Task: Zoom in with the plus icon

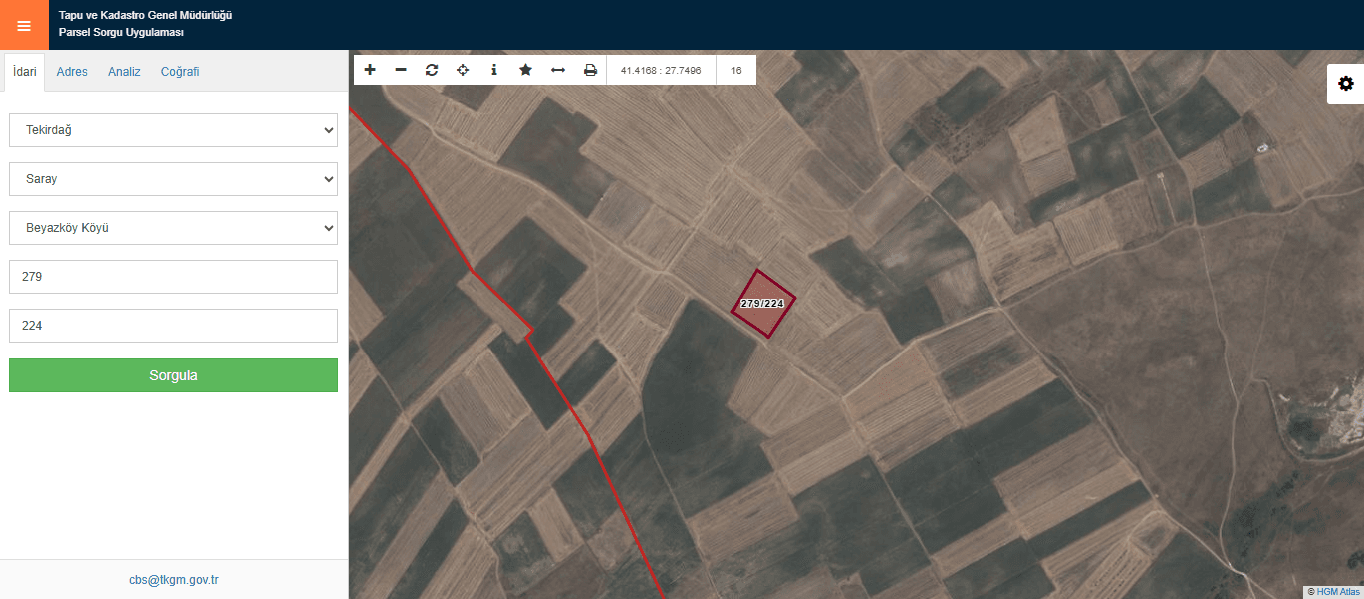Action: (x=370, y=70)
